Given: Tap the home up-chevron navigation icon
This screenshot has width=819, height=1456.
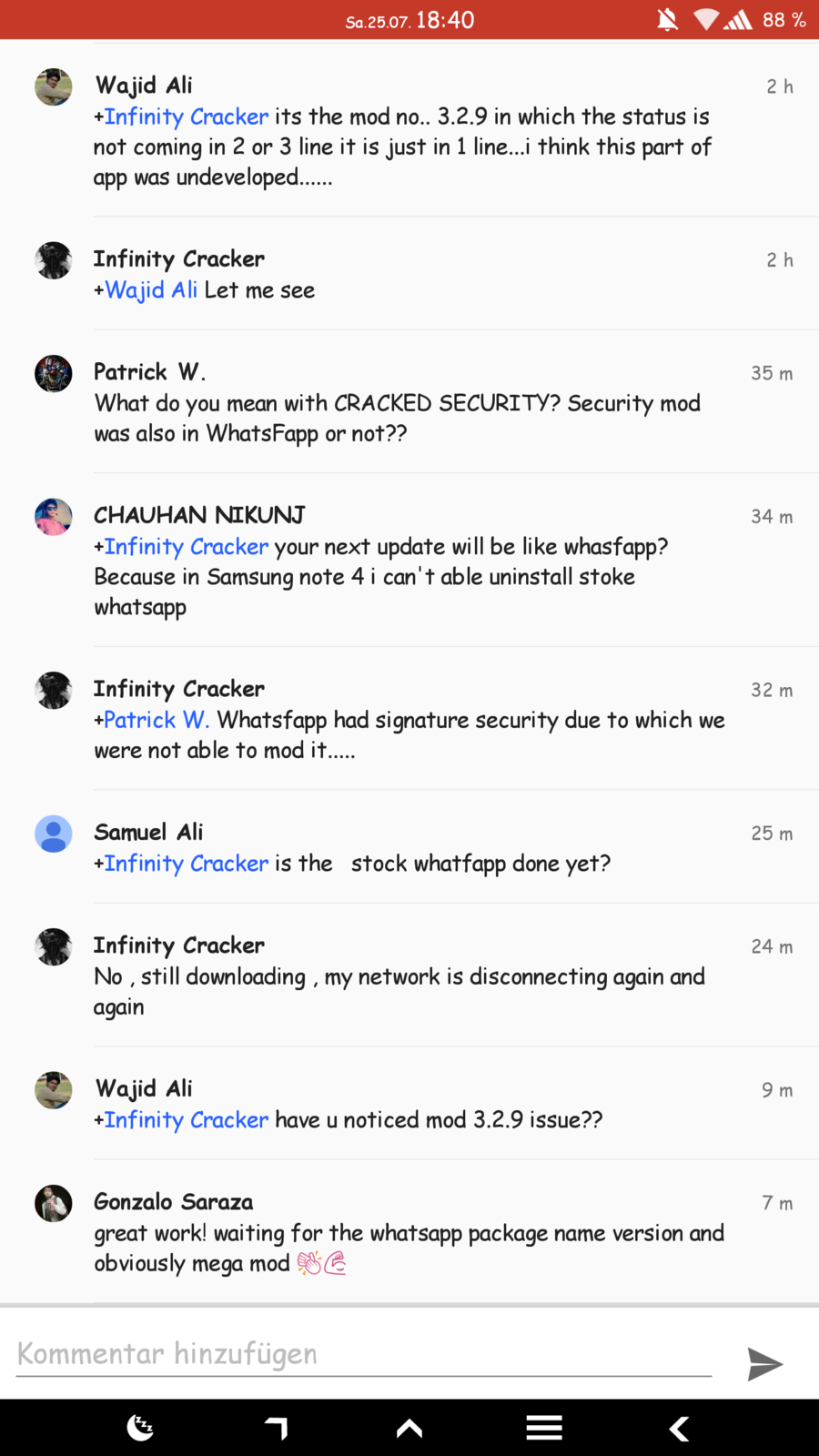Looking at the screenshot, I should 409,1429.
